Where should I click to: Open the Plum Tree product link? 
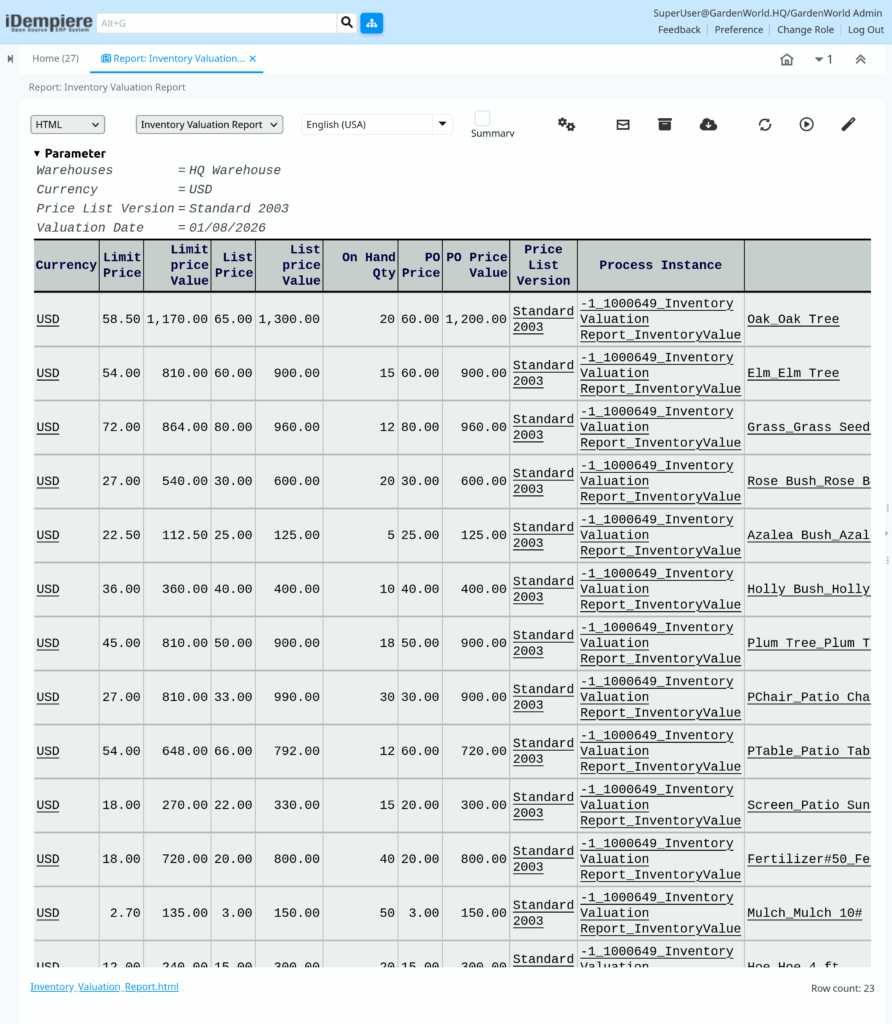(808, 643)
